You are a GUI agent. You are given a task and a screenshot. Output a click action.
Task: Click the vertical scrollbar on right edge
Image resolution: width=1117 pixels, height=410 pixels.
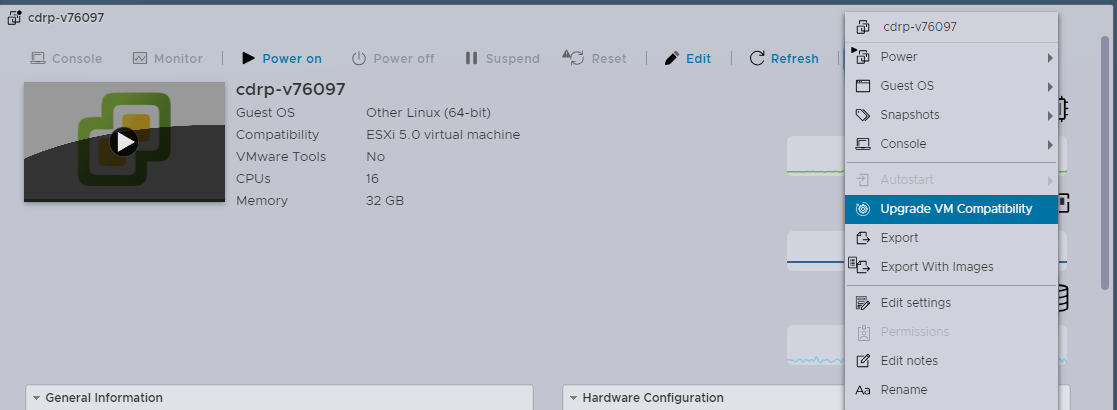tap(1105, 200)
